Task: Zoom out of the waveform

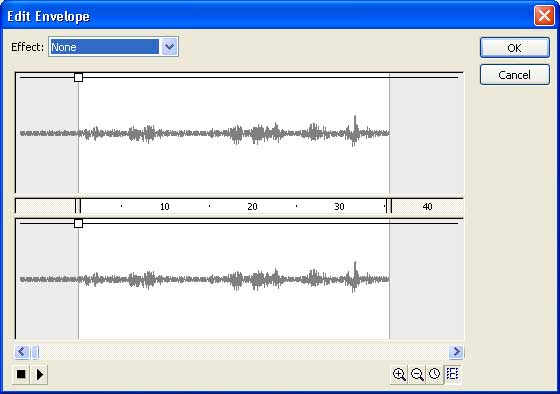Action: (417, 374)
